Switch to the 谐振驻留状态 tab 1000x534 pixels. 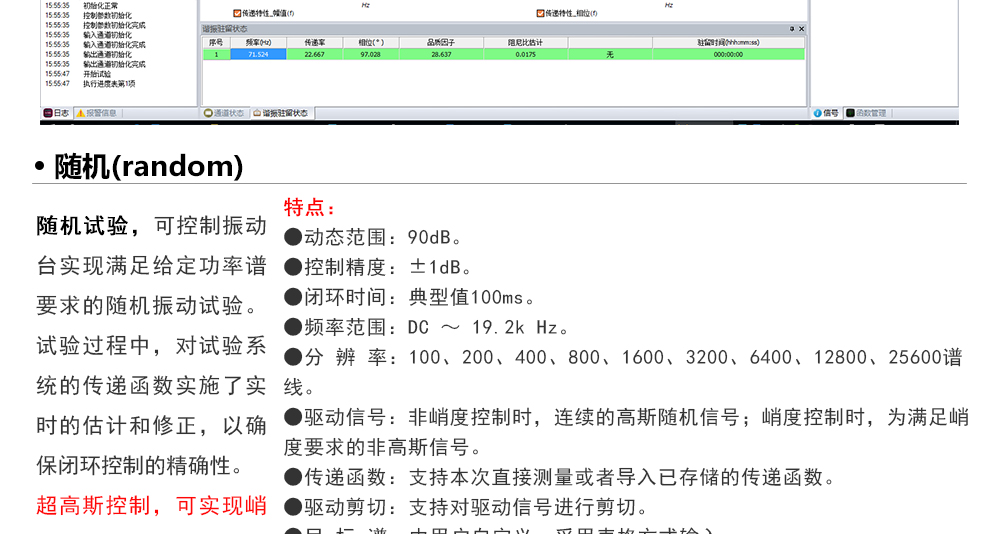(x=281, y=113)
